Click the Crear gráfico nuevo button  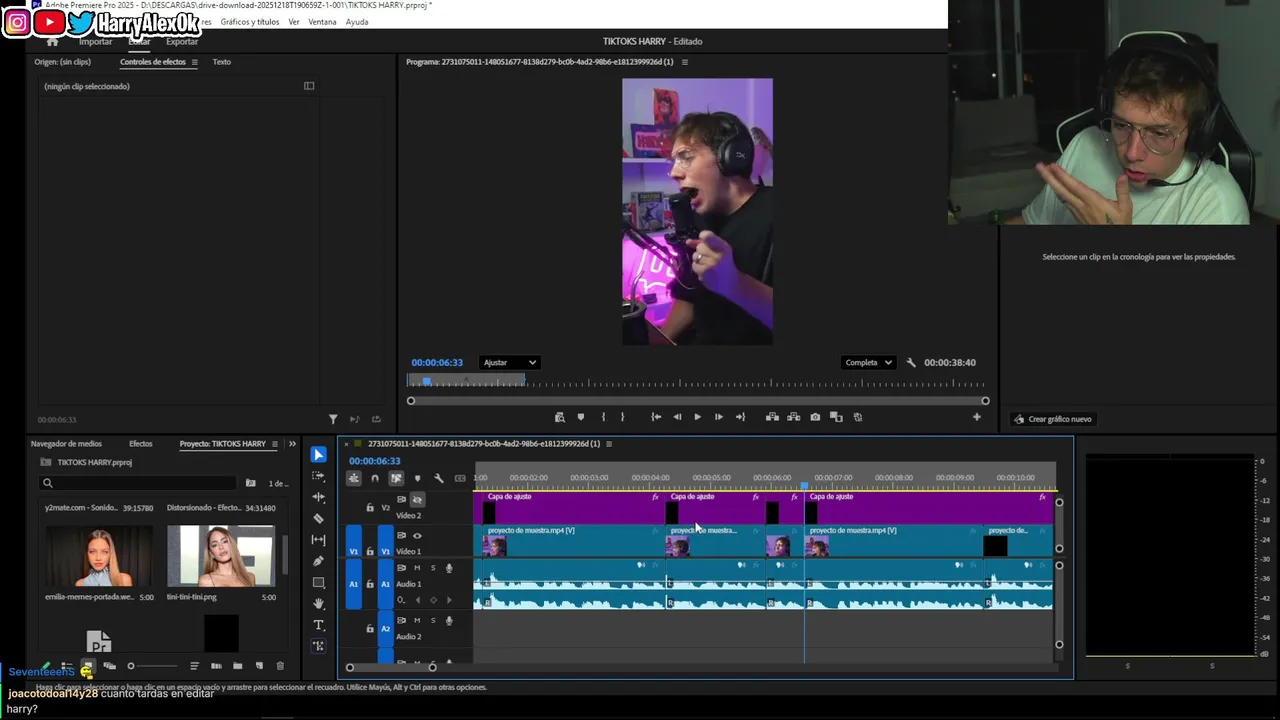click(1053, 419)
